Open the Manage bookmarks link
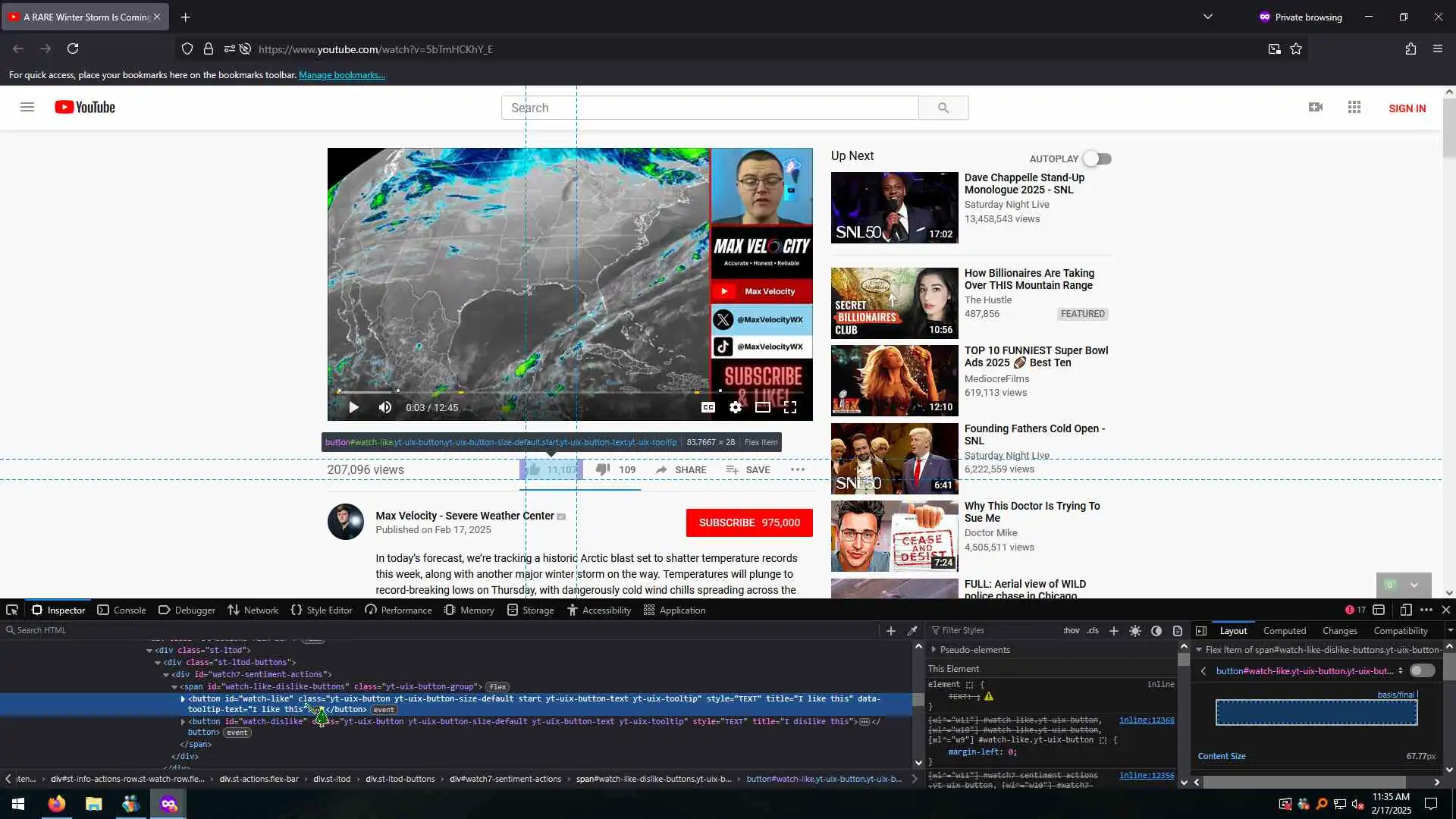The width and height of the screenshot is (1456, 819). pos(341,75)
